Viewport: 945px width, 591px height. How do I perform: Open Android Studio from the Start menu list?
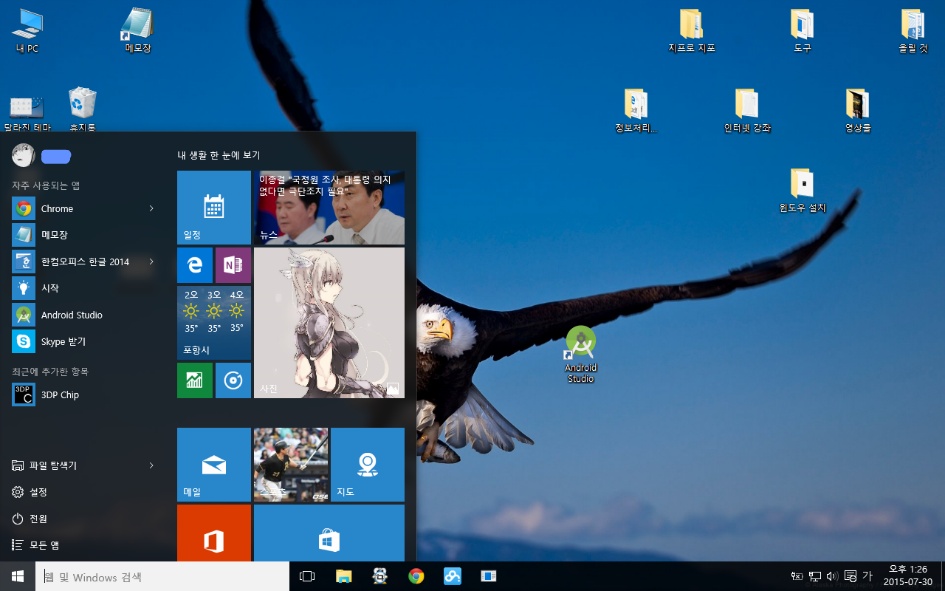(71, 315)
